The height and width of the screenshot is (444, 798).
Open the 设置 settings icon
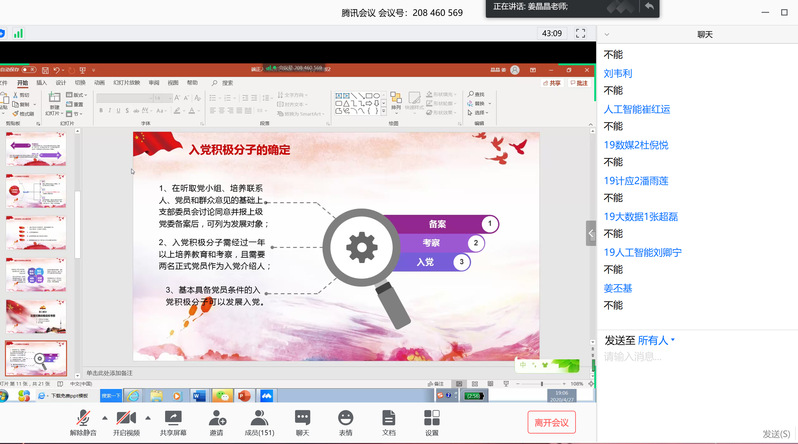[431, 422]
